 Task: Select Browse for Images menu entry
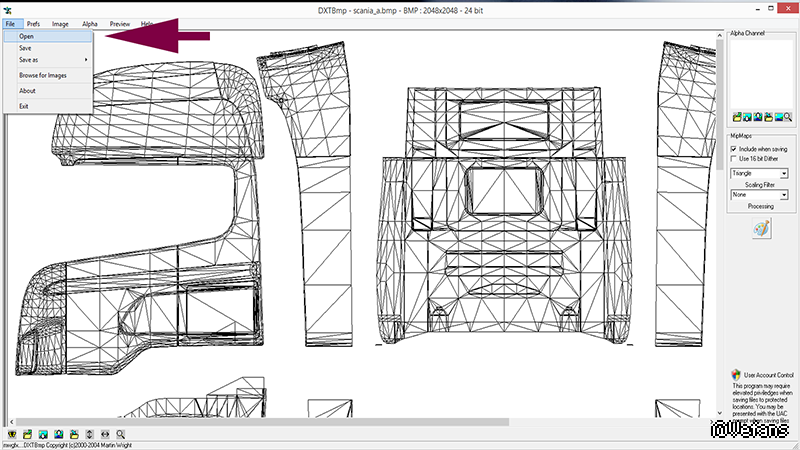(43, 75)
